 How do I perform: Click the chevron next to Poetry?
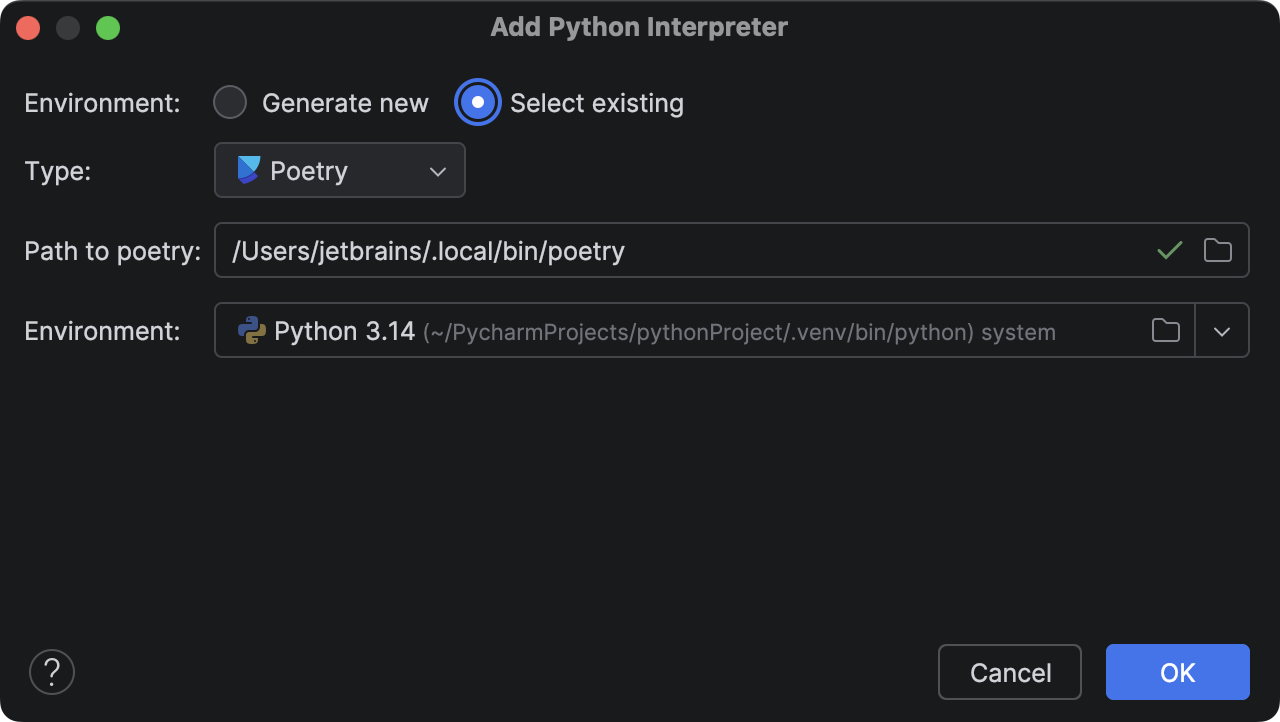click(x=437, y=170)
